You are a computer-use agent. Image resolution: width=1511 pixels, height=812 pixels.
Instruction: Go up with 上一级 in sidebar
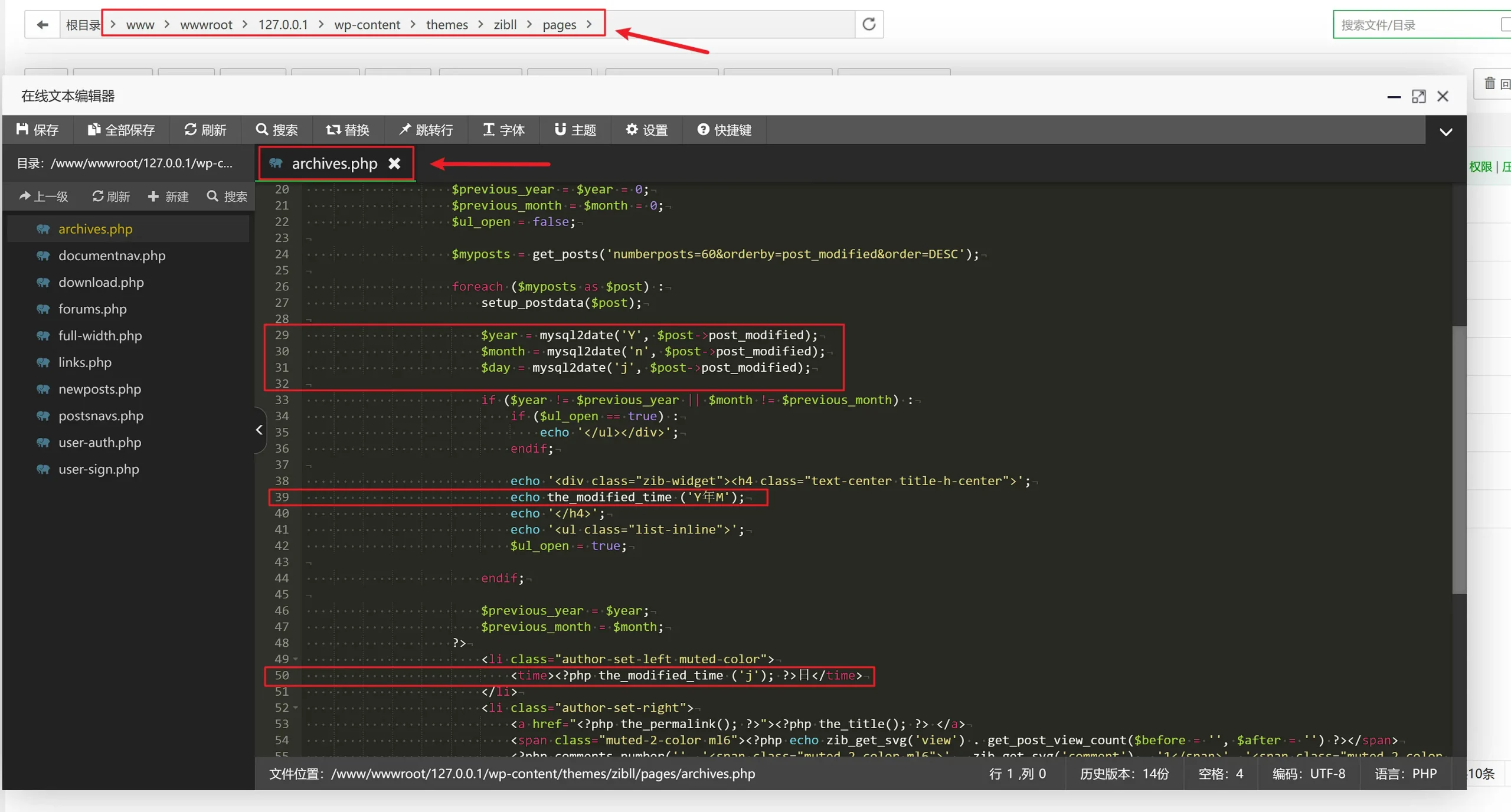pyautogui.click(x=44, y=197)
